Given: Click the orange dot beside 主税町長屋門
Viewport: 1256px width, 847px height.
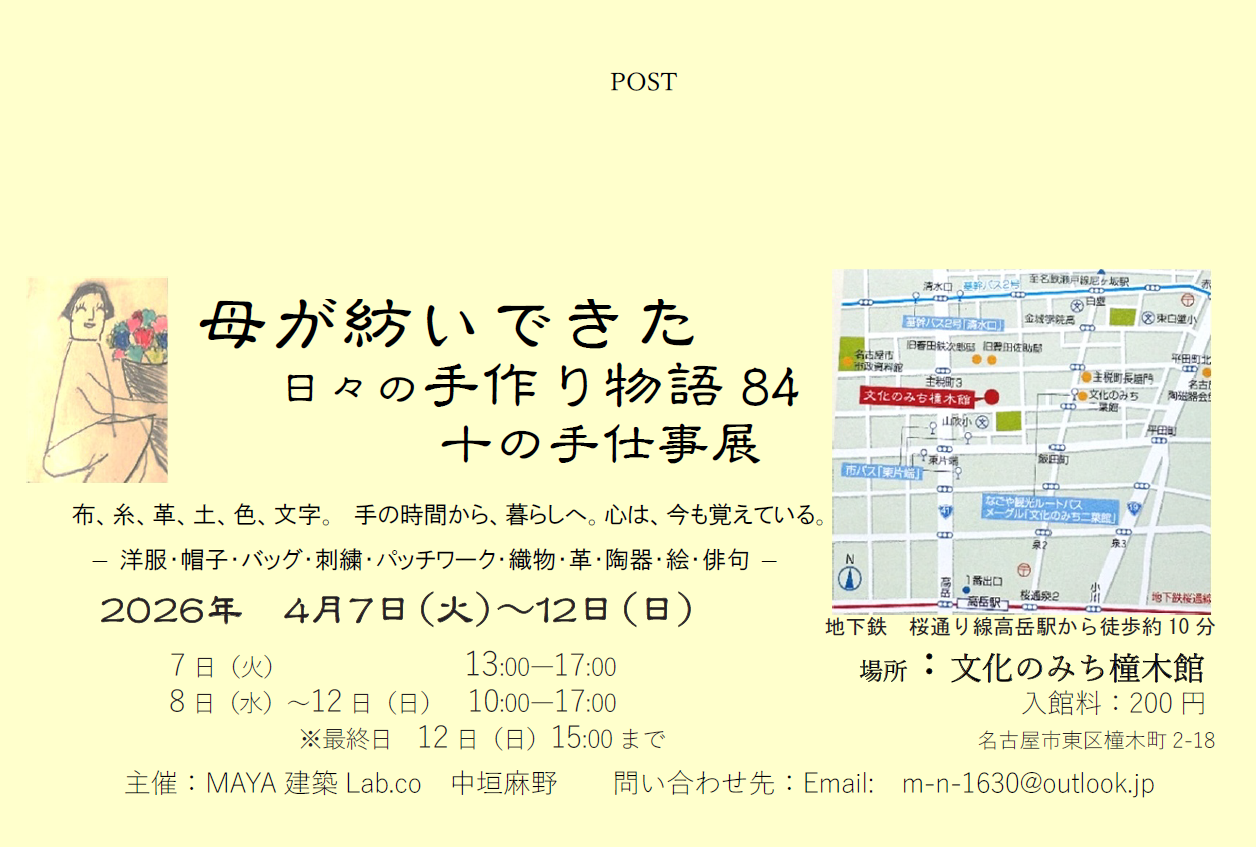Looking at the screenshot, I should [x=1085, y=378].
